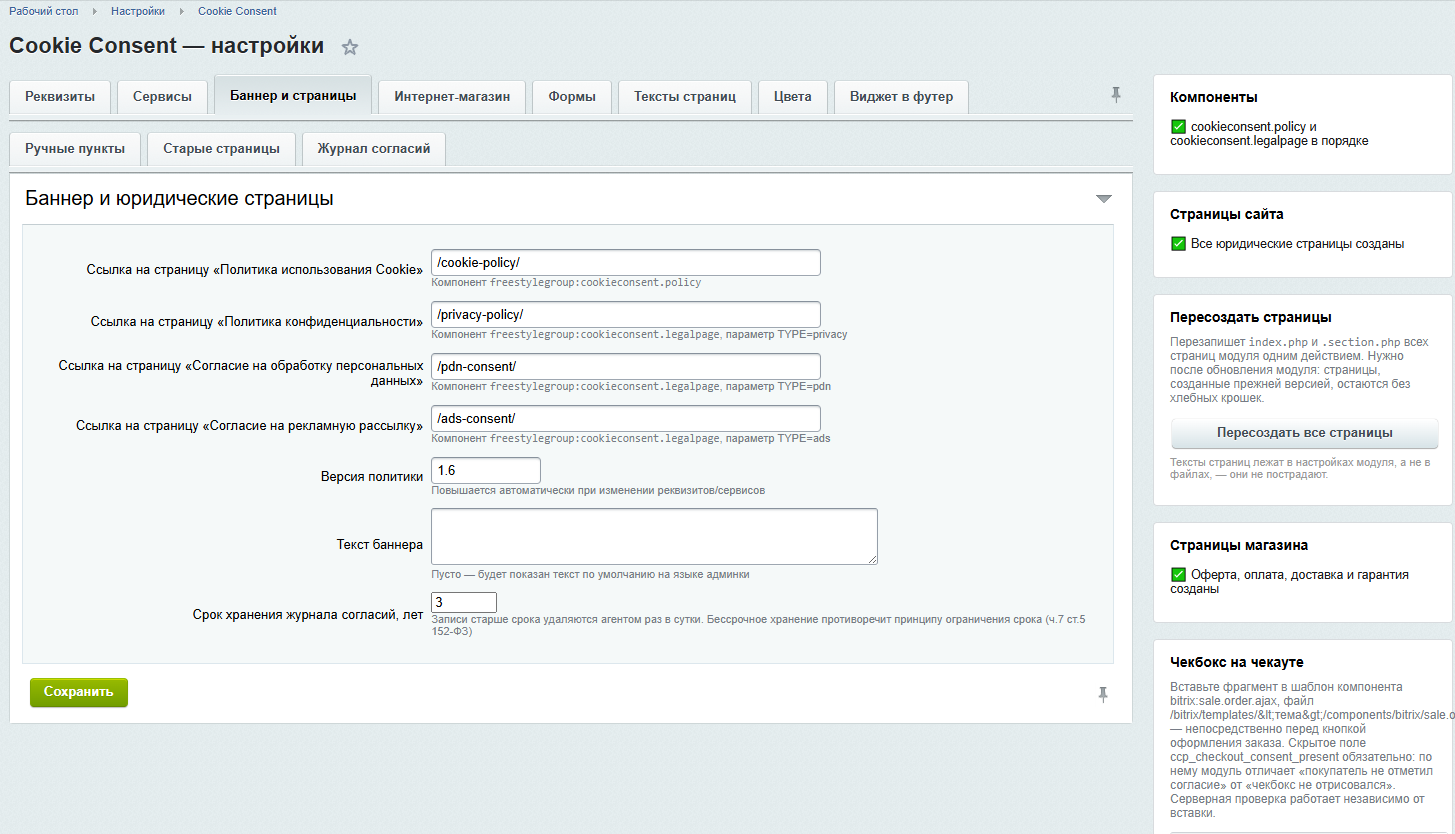Select the «Пересоздать страницы» heading
Image resolution: width=1455 pixels, height=834 pixels.
tap(1250, 317)
